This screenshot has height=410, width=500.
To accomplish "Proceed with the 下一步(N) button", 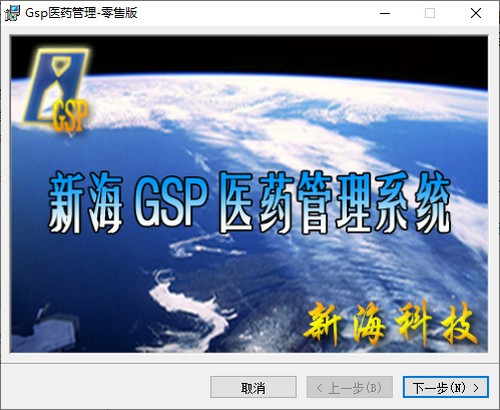I will (x=446, y=387).
